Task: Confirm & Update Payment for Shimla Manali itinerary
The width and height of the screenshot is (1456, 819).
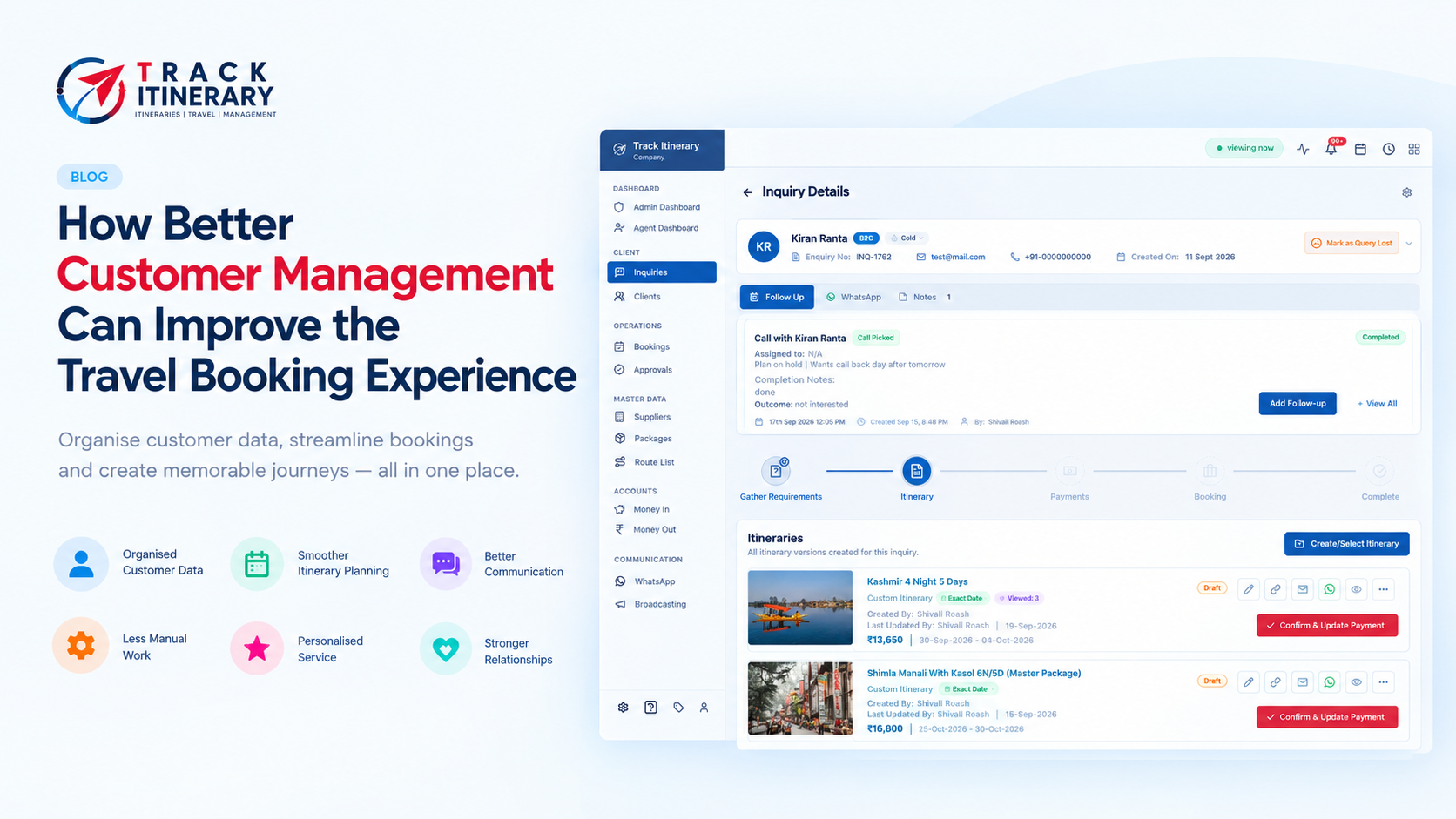Action: [1327, 717]
